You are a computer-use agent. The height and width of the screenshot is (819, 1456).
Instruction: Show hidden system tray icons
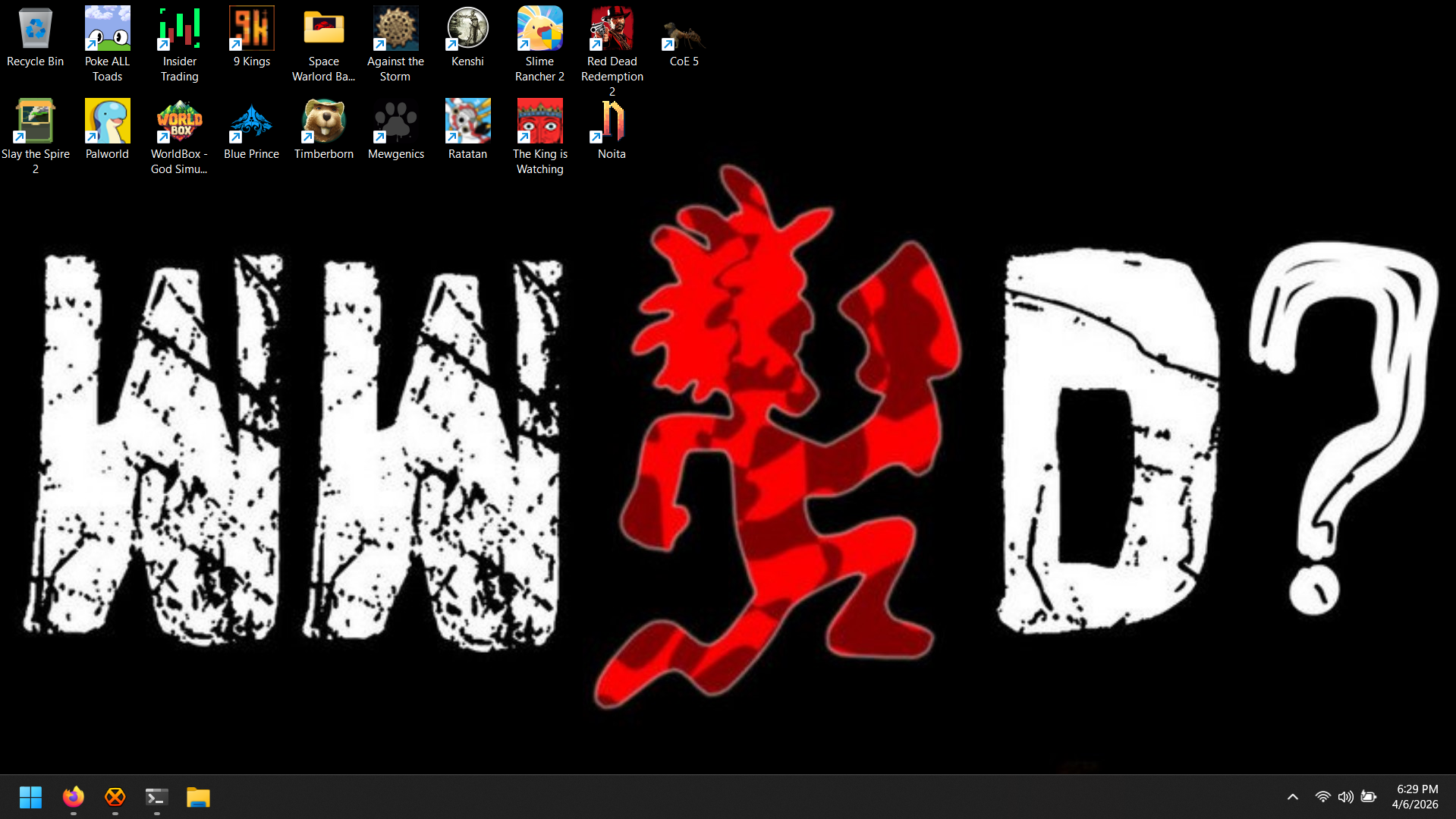pyautogui.click(x=1293, y=797)
